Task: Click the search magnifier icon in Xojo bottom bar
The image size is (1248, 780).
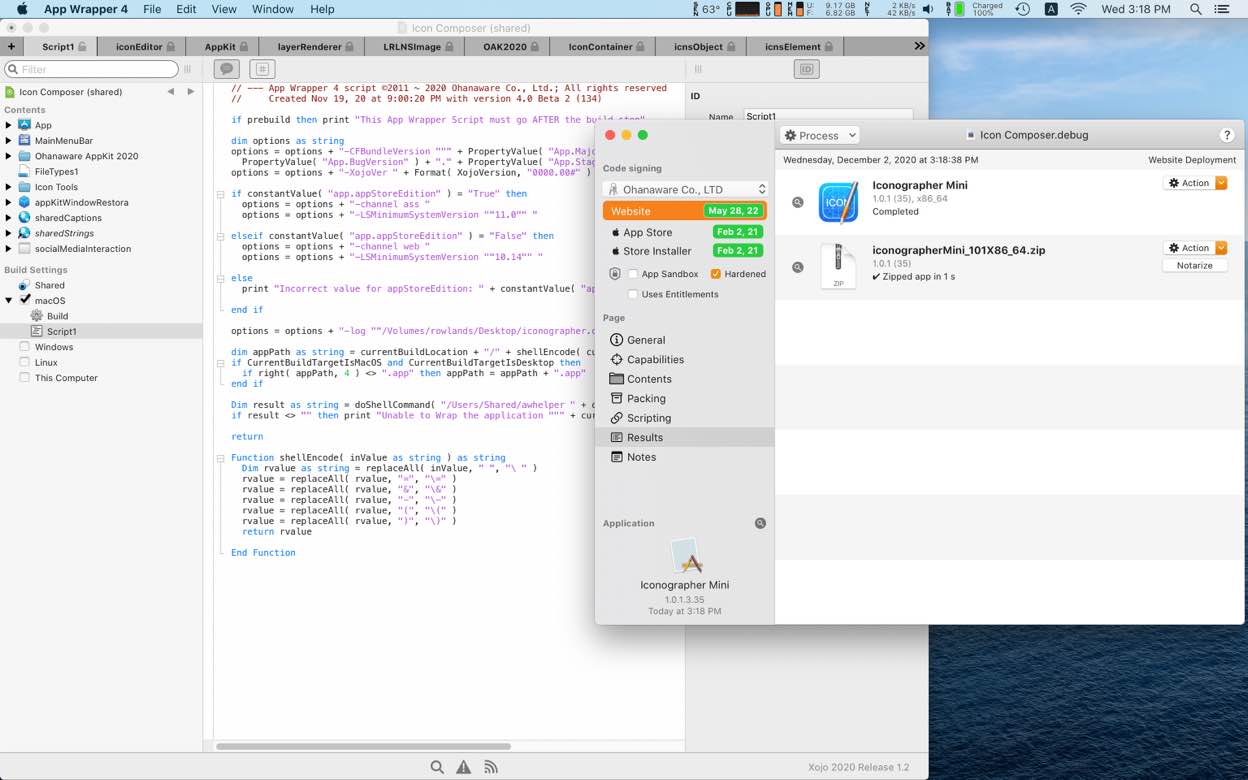Action: click(x=437, y=767)
